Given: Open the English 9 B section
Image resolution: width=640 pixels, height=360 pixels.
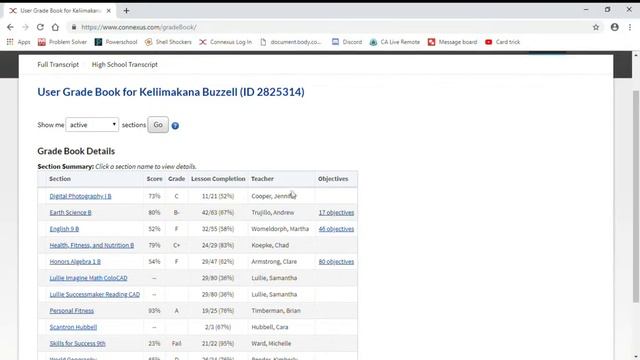Looking at the screenshot, I should point(64,229).
